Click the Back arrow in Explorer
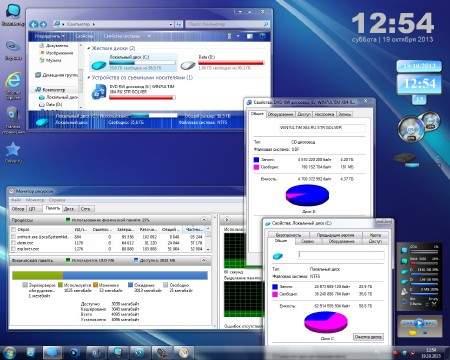The image size is (450, 360). 34,24
